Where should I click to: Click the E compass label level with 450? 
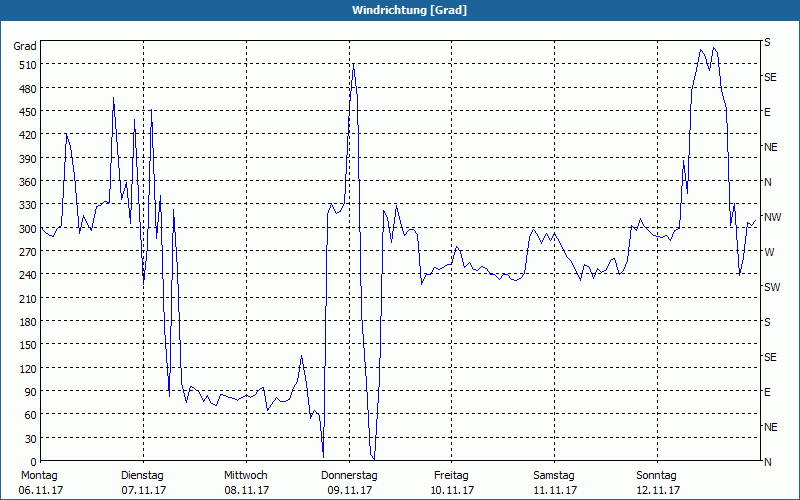(767, 112)
